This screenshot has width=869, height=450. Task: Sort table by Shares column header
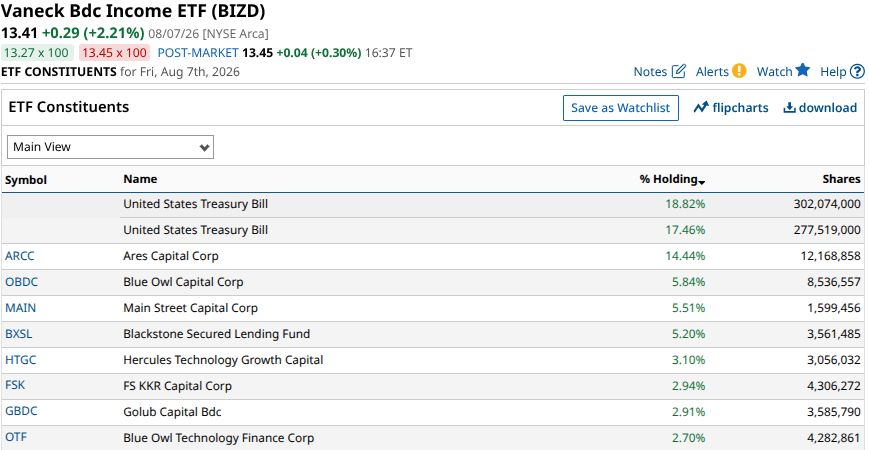click(x=841, y=178)
